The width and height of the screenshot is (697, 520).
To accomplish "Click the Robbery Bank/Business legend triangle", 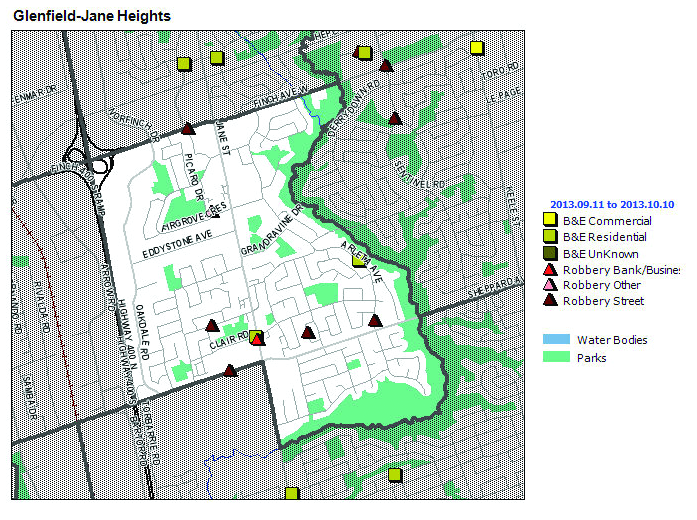I will [x=550, y=269].
